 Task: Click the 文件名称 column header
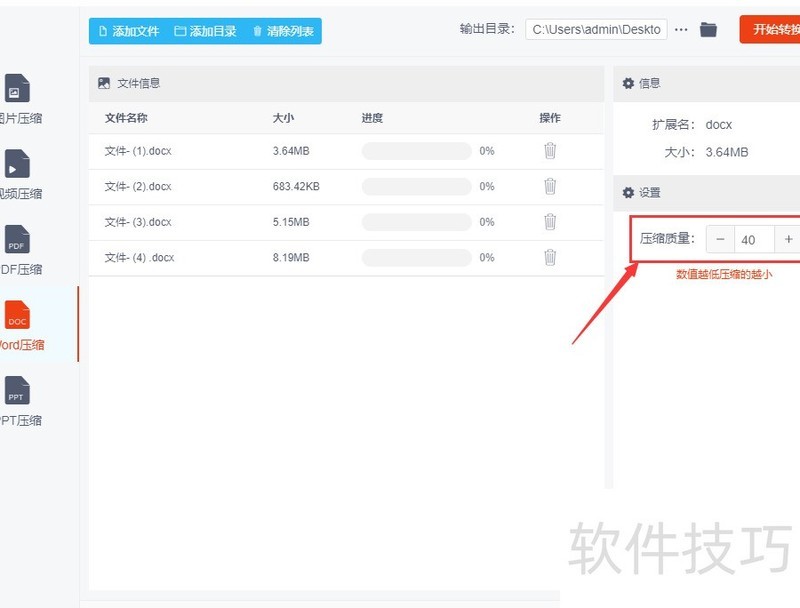pos(125,117)
